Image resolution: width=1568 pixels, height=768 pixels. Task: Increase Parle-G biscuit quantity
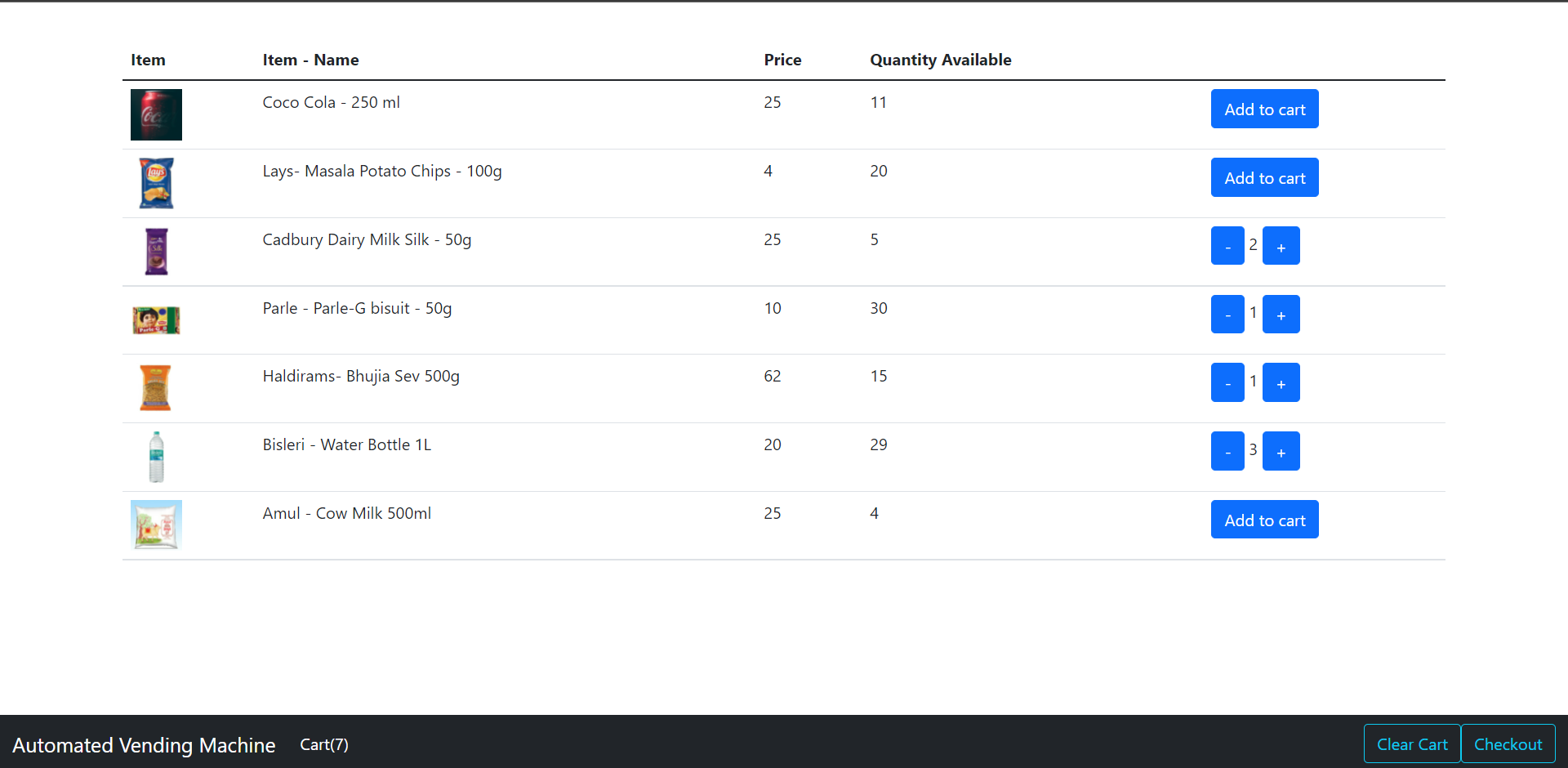pos(1281,315)
